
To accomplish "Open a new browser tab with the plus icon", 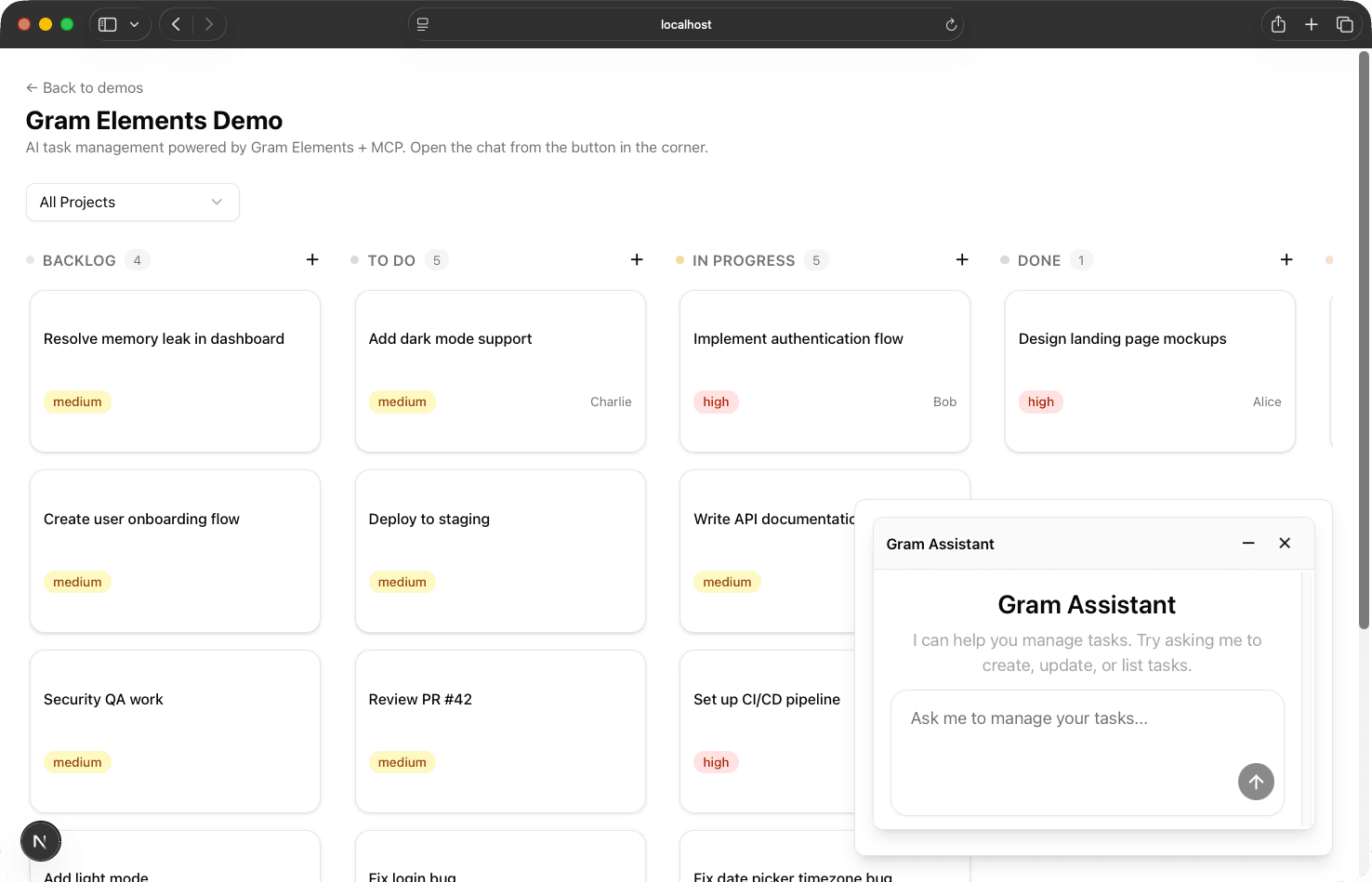I will coord(1312,24).
